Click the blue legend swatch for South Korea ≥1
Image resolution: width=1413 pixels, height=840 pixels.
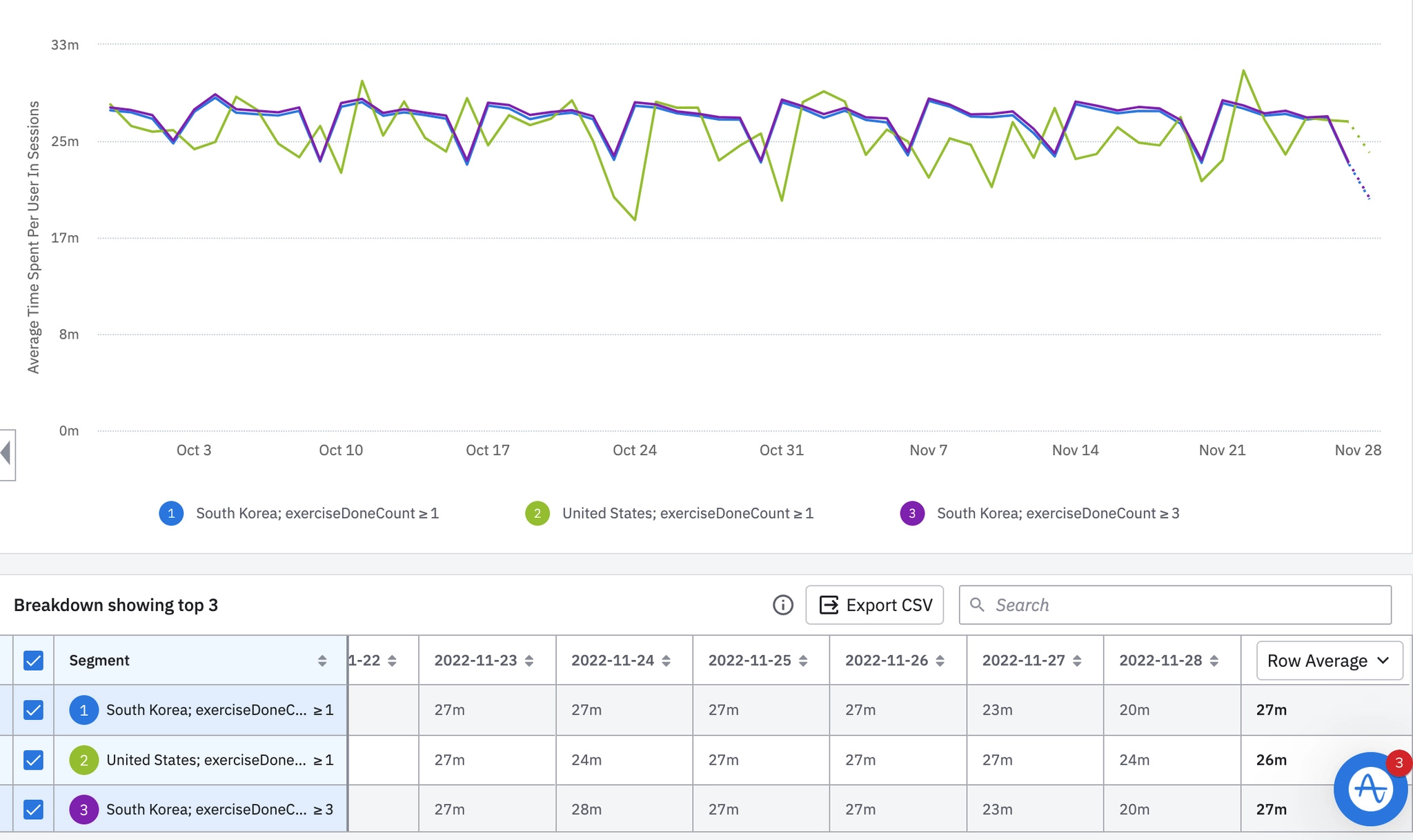(171, 513)
